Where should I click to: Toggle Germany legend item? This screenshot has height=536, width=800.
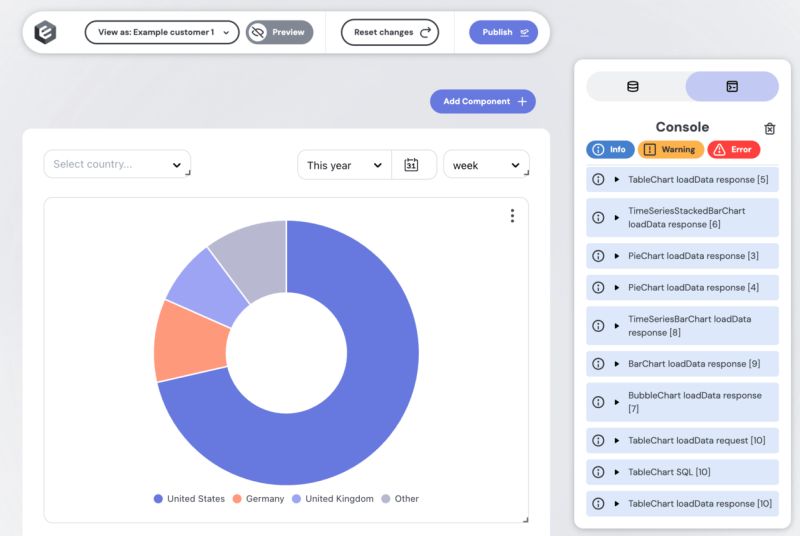(258, 499)
